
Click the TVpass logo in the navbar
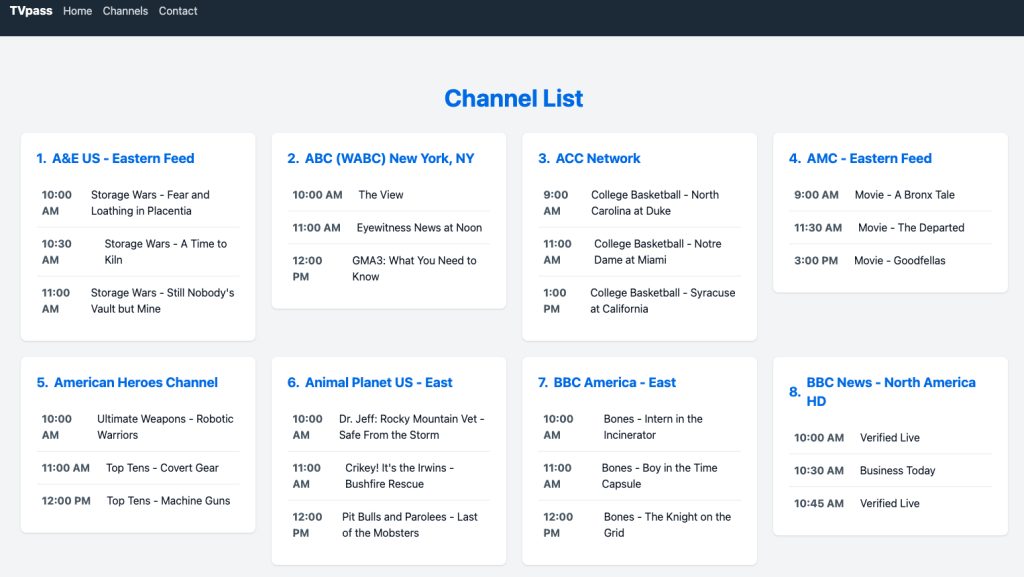(30, 11)
